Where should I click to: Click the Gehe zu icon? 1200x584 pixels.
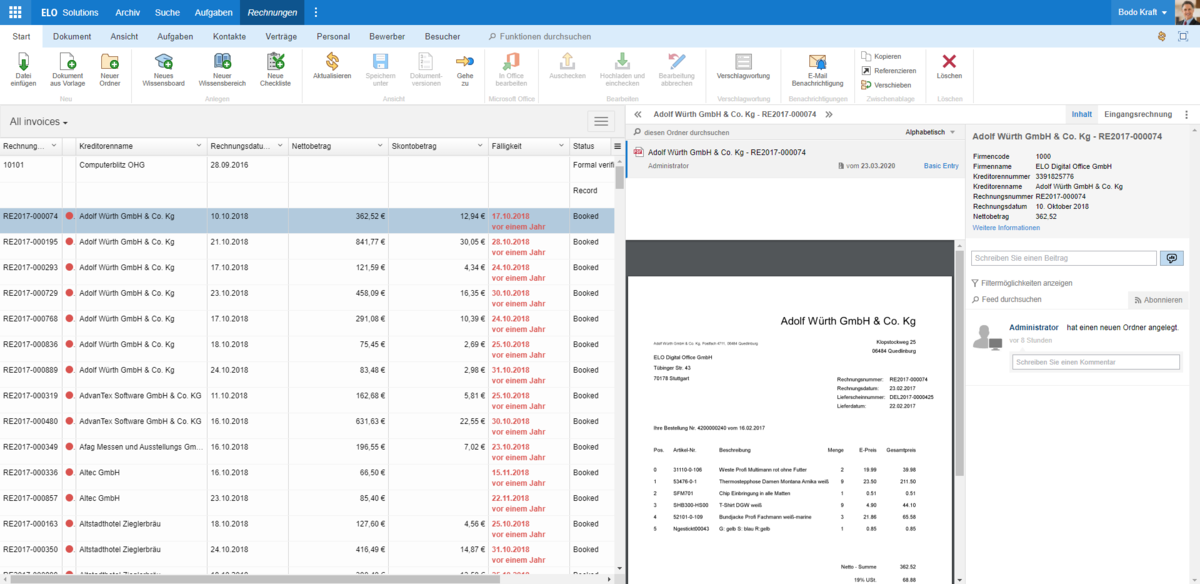[464, 62]
